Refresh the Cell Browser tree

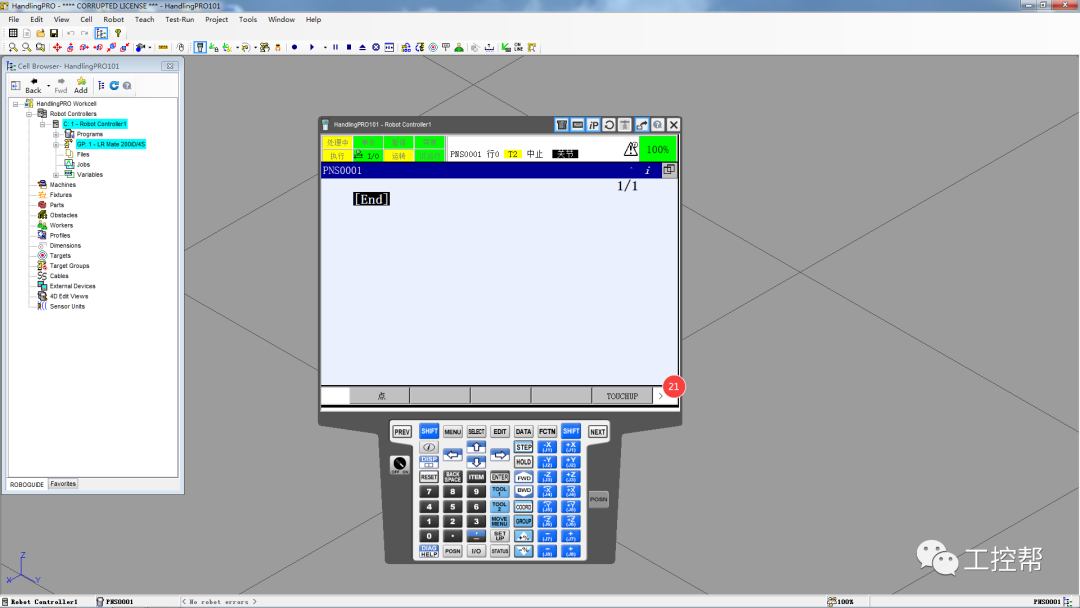[114, 85]
